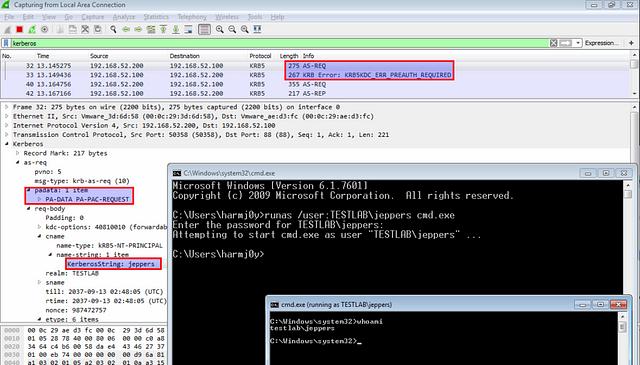Close the capture file via the toolbar X icon
This screenshot has width=640, height=365.
pyautogui.click(x=85, y=29)
